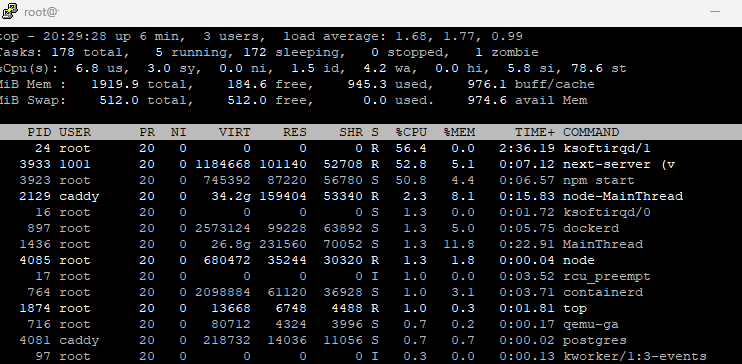Viewport: 742px width, 364px height.
Task: Click PID 716 in the process list
Action: pyautogui.click(x=39, y=324)
